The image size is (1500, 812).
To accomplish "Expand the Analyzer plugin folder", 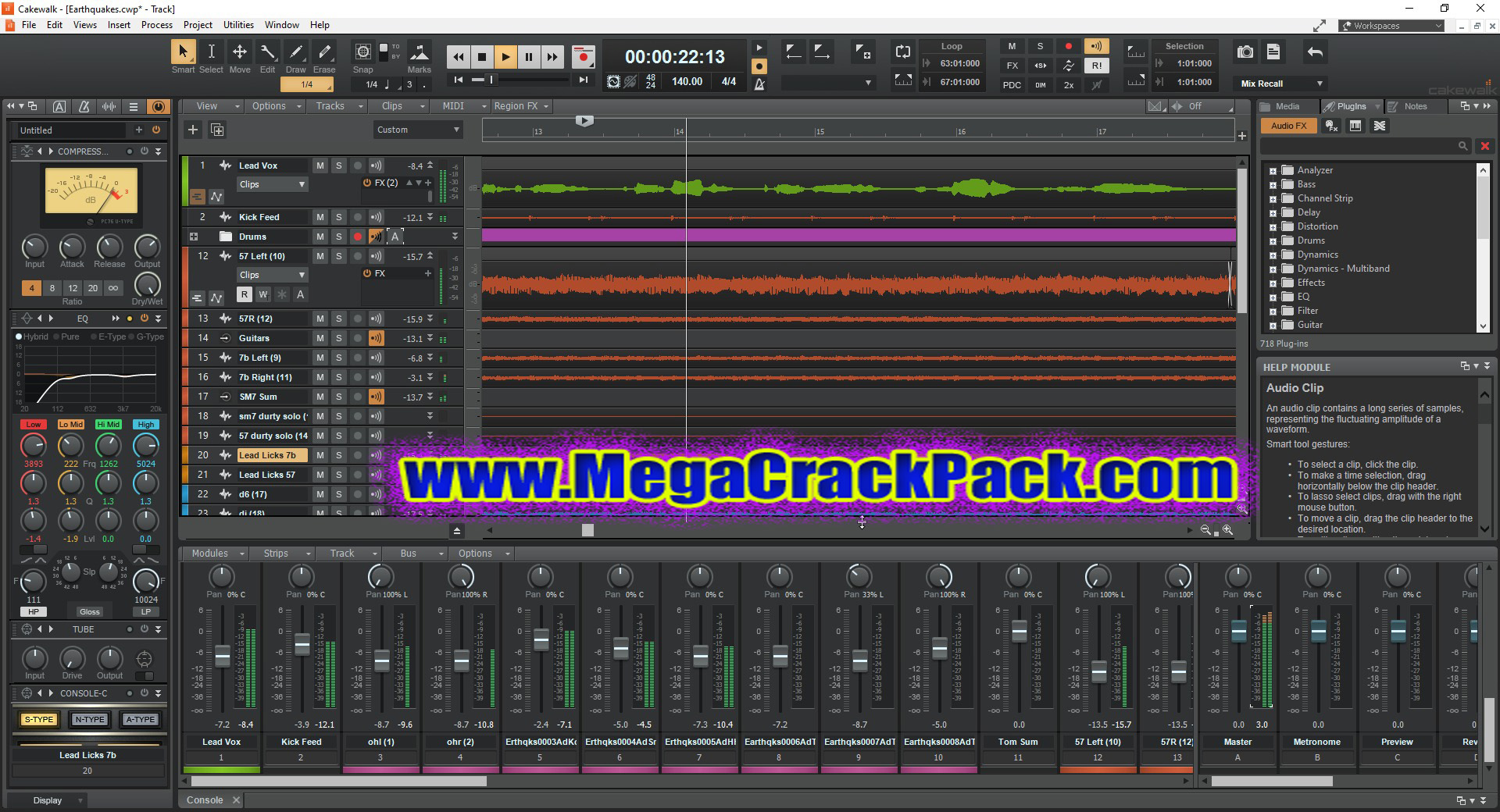I will (x=1273, y=170).
